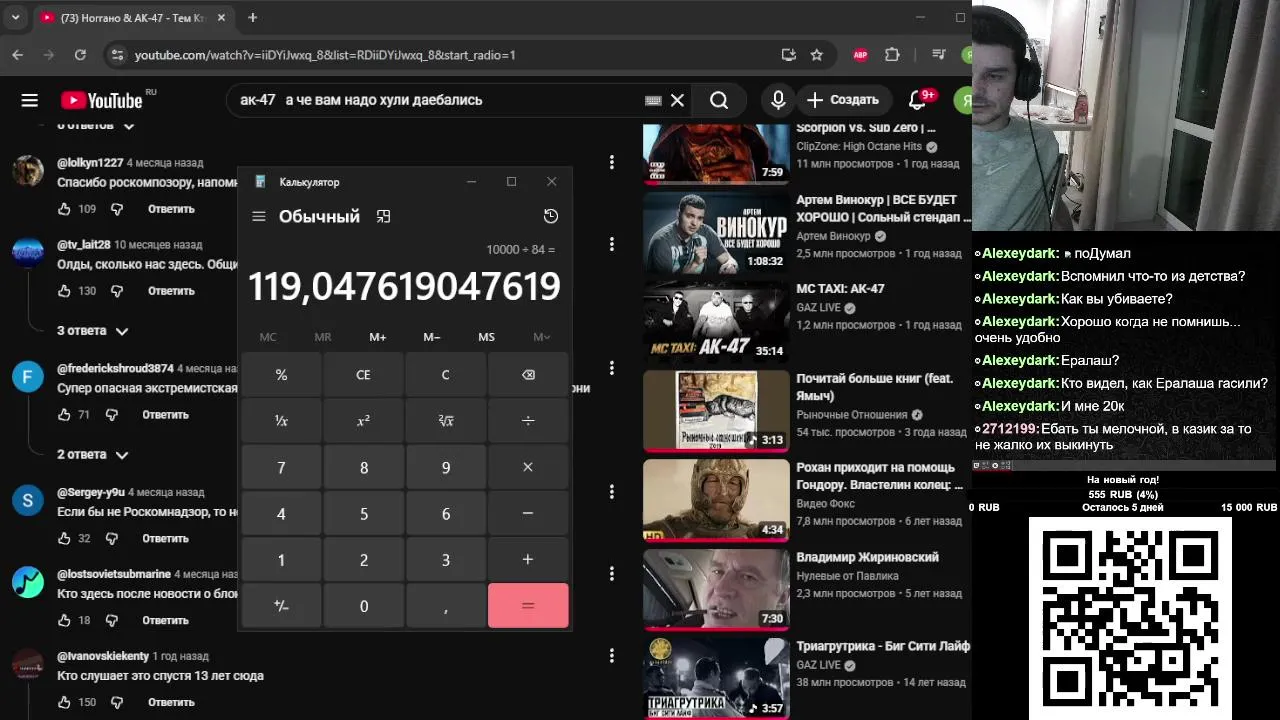Click Calculator M- memory subtract
This screenshot has width=1280, height=720.
[x=432, y=337]
